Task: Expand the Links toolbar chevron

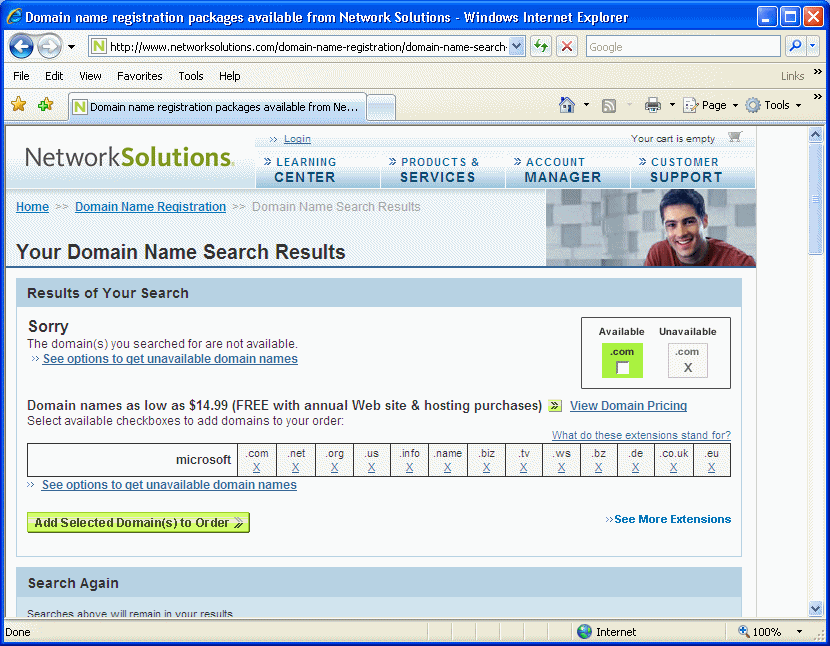Action: [x=817, y=71]
